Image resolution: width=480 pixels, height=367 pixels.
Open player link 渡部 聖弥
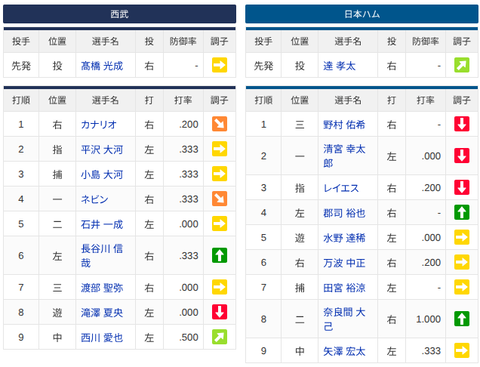coord(102,288)
